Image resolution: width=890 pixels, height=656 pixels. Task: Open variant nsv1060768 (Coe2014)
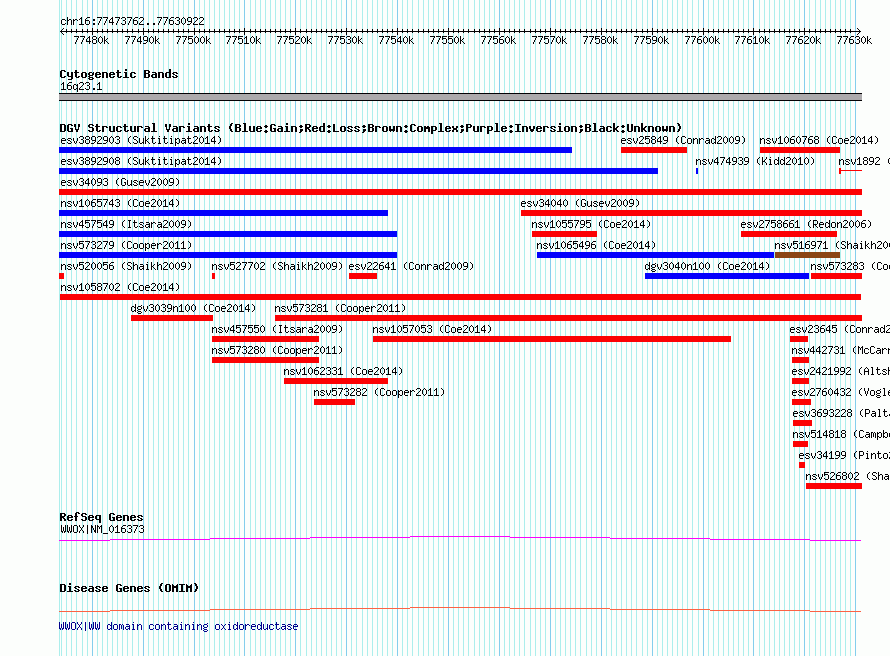[x=819, y=140]
